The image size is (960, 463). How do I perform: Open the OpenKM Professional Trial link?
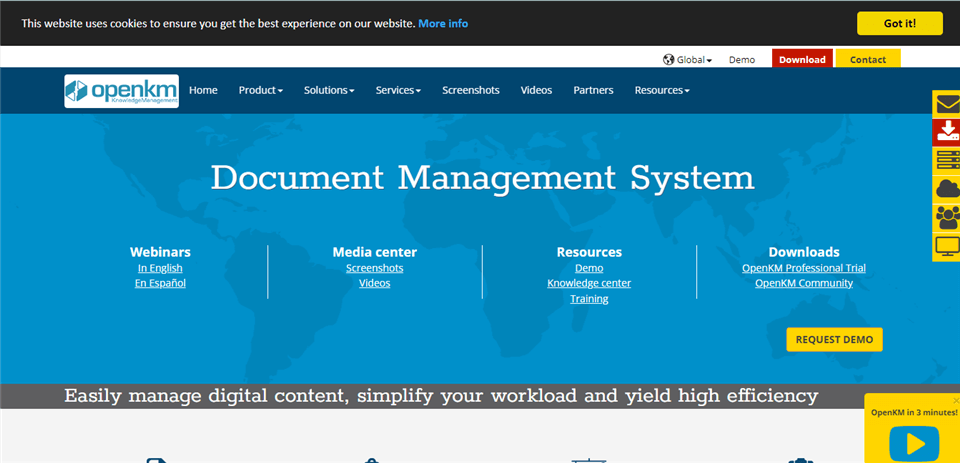[803, 268]
